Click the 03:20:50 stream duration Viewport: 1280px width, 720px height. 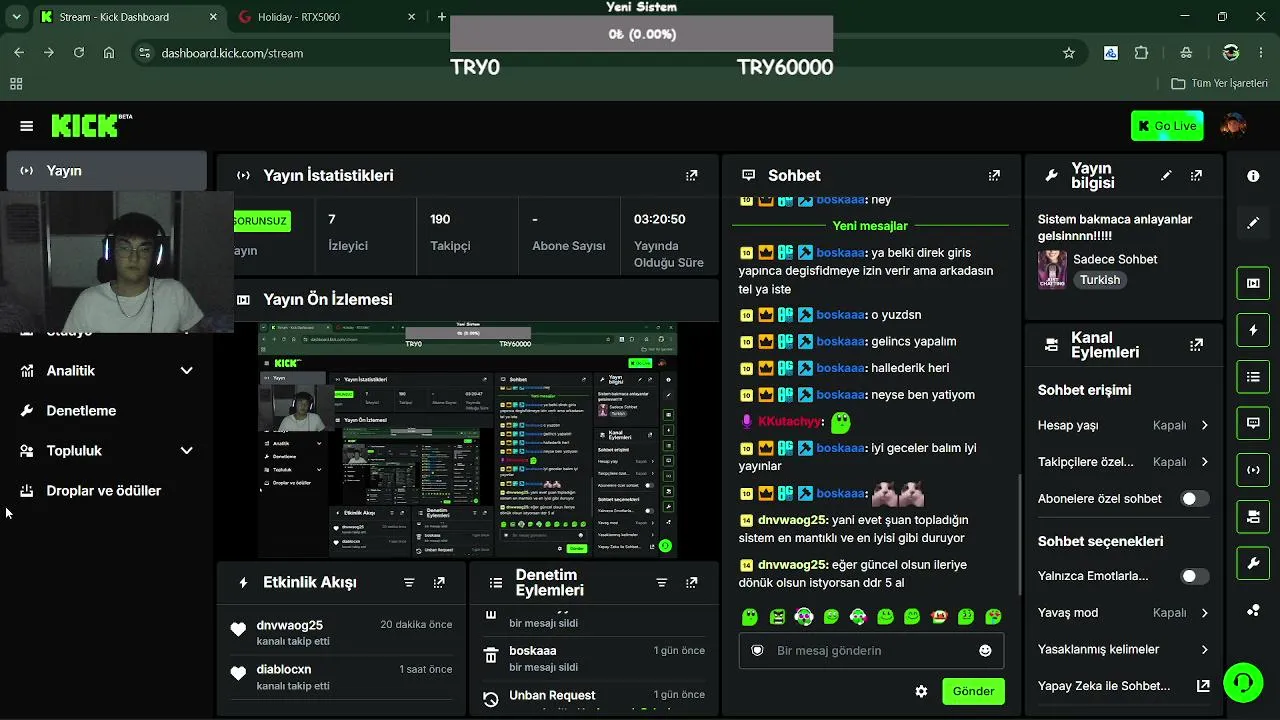669,240
